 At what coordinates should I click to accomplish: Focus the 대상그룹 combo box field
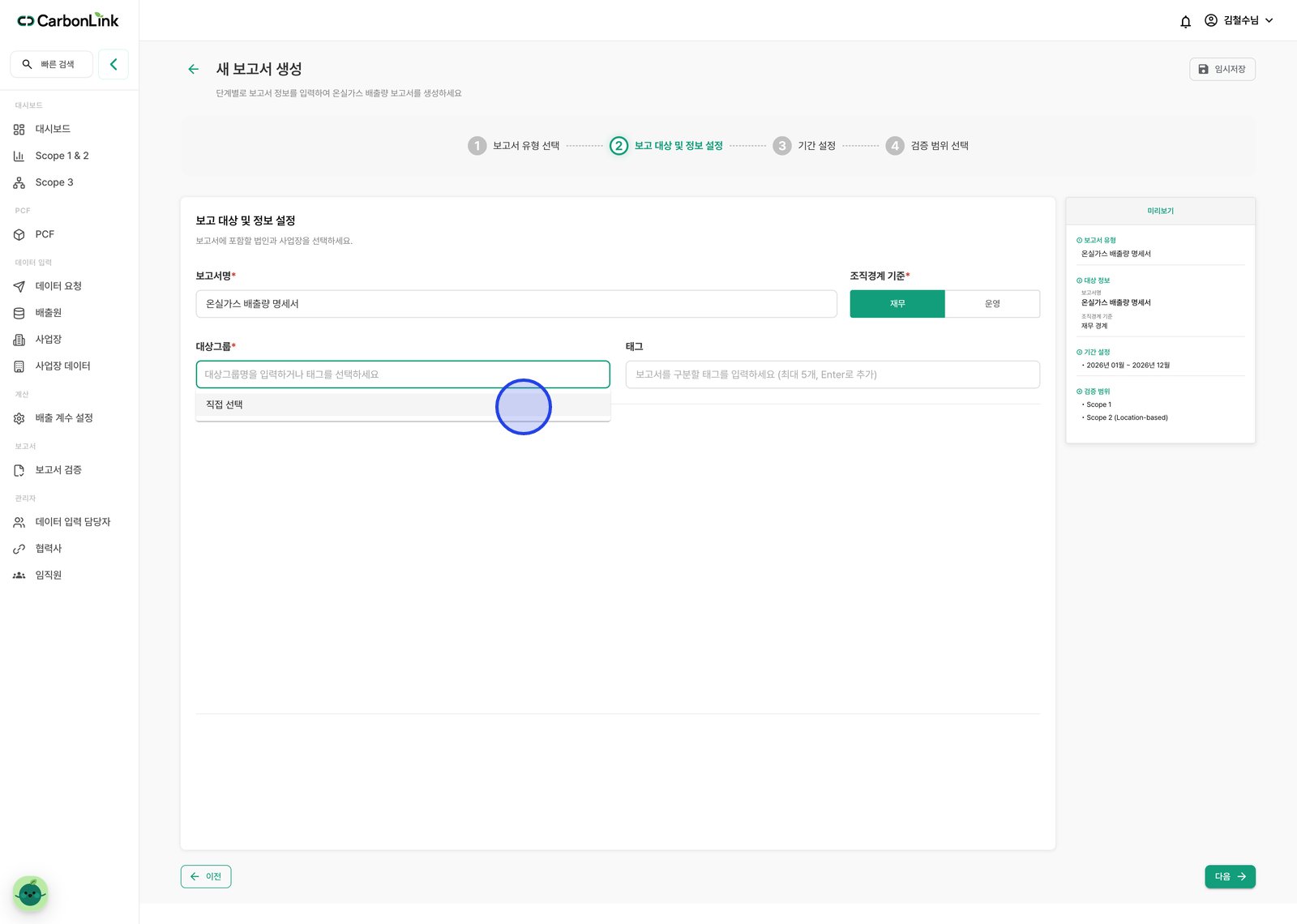[403, 374]
